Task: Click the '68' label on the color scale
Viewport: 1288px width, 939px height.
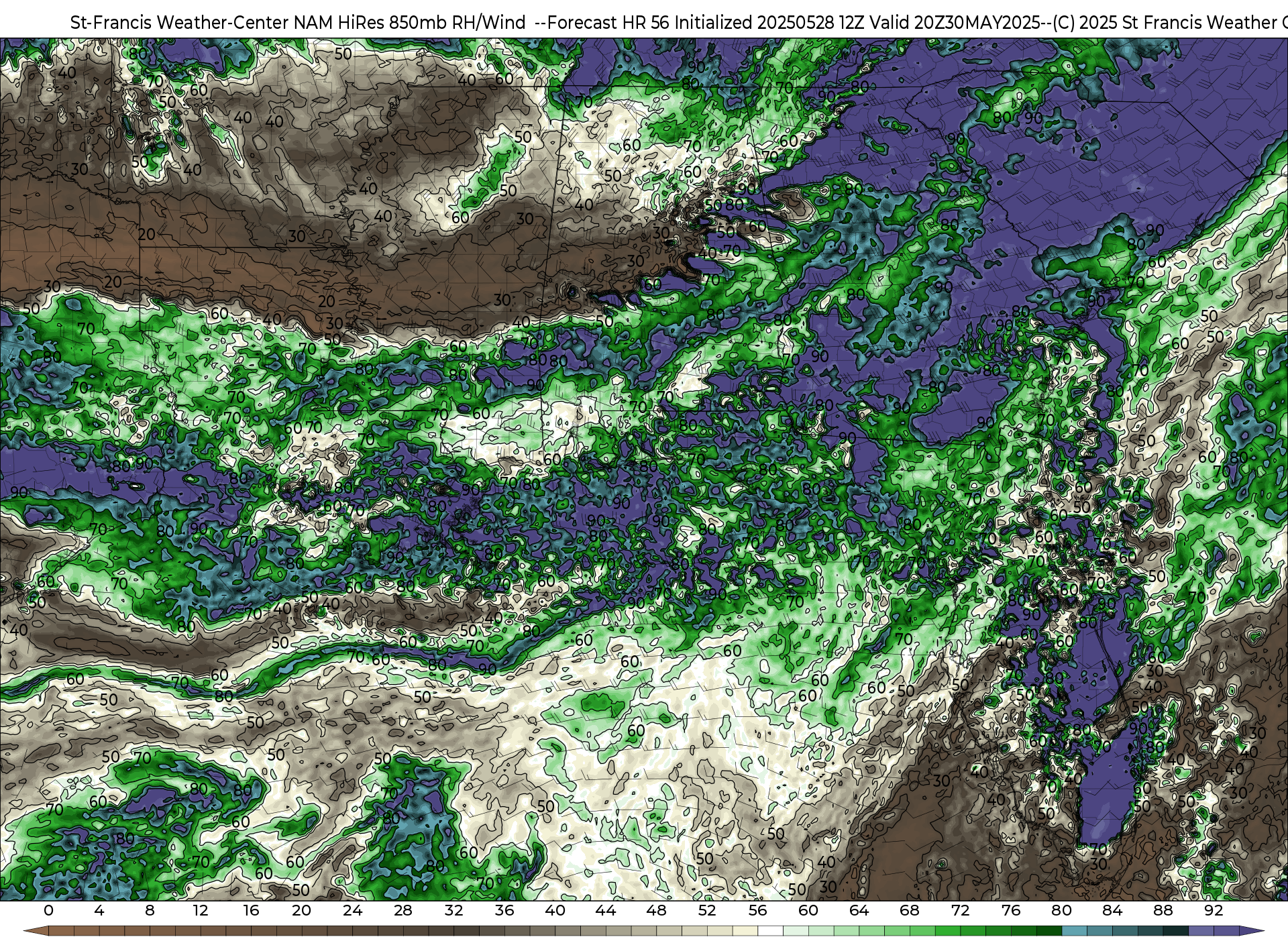Action: [x=910, y=910]
